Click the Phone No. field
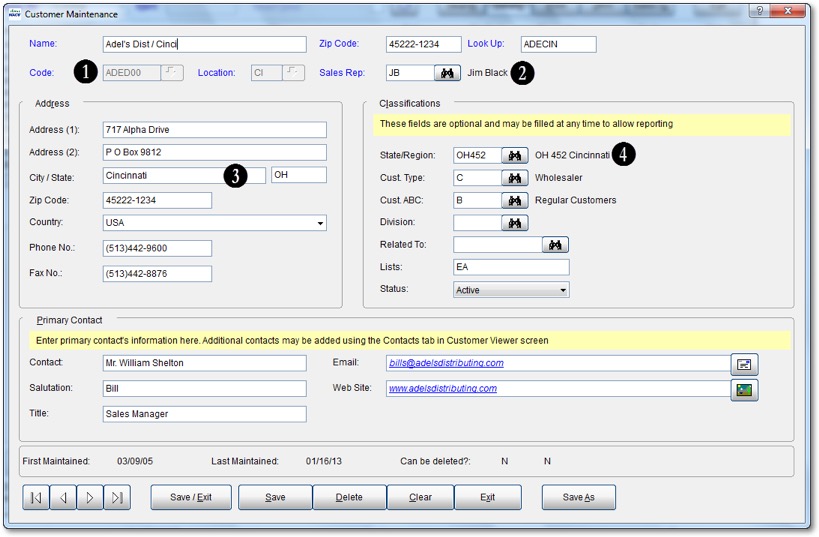 coord(157,249)
